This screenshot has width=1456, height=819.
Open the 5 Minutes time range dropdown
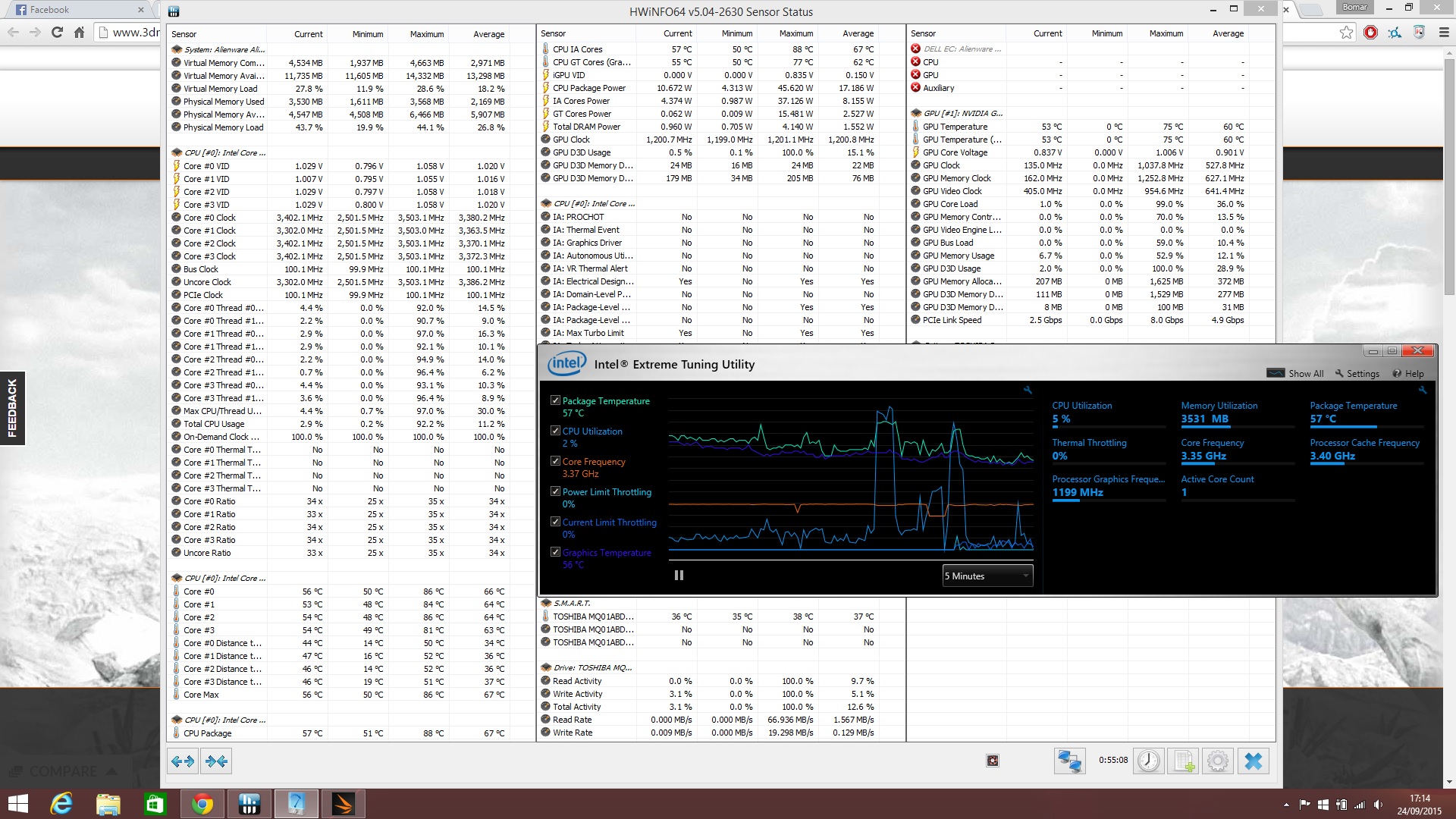click(x=987, y=576)
